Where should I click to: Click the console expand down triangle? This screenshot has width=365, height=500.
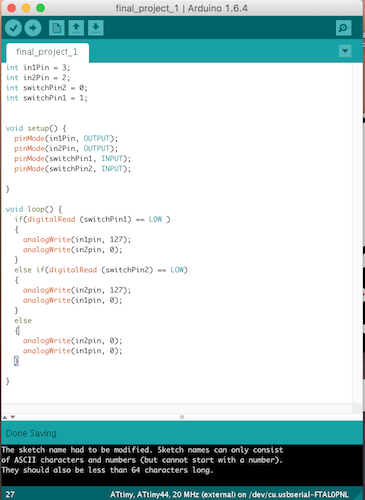click(x=13, y=417)
